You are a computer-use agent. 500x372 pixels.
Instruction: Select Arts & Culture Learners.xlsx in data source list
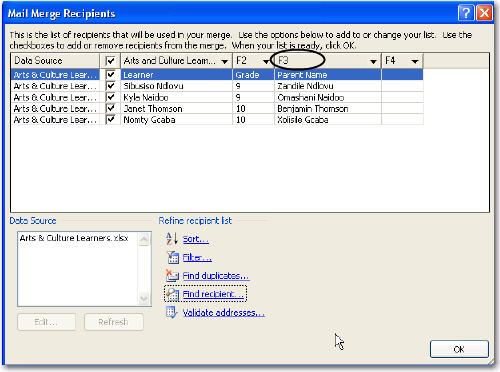pyautogui.click(x=74, y=238)
